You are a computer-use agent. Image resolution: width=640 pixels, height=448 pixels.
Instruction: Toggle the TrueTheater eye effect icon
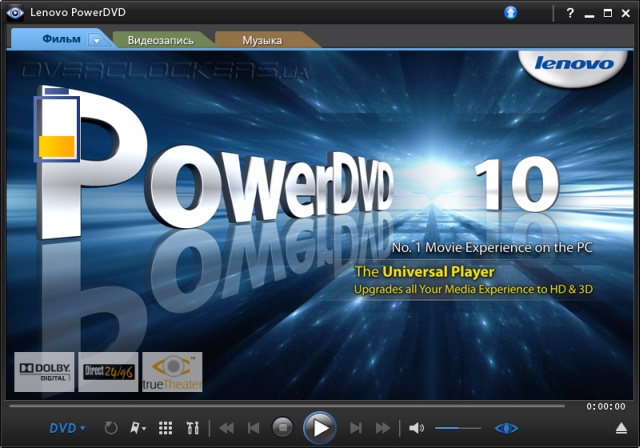tap(506, 428)
